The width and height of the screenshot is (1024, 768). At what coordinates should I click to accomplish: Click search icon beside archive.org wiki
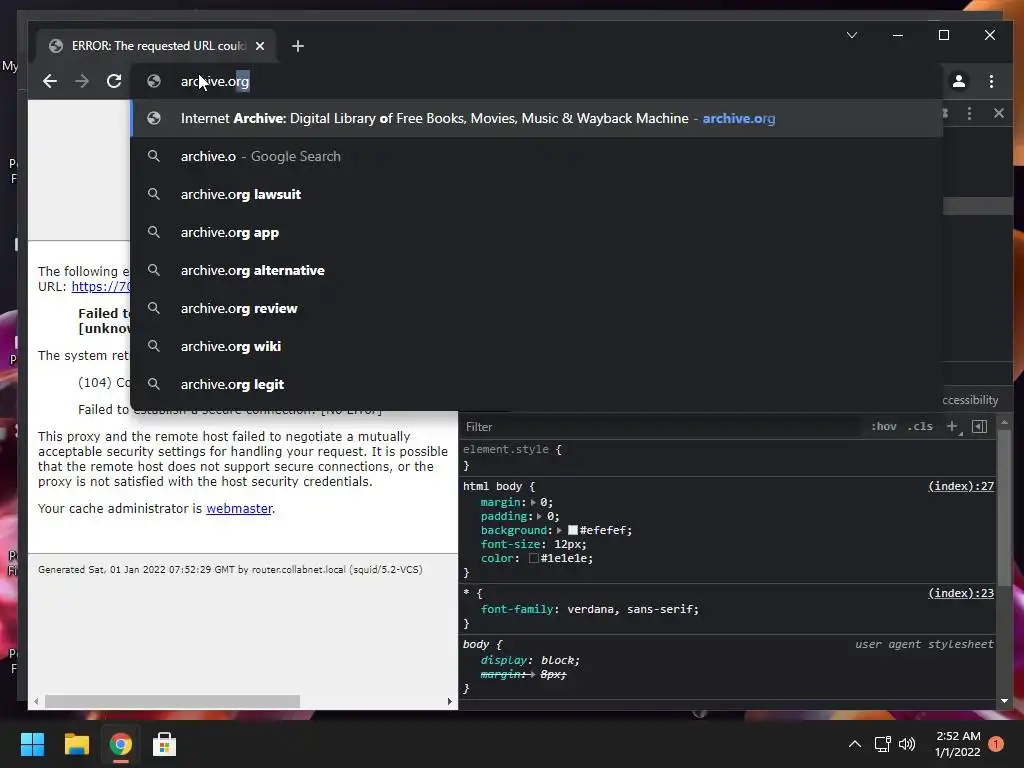[153, 346]
